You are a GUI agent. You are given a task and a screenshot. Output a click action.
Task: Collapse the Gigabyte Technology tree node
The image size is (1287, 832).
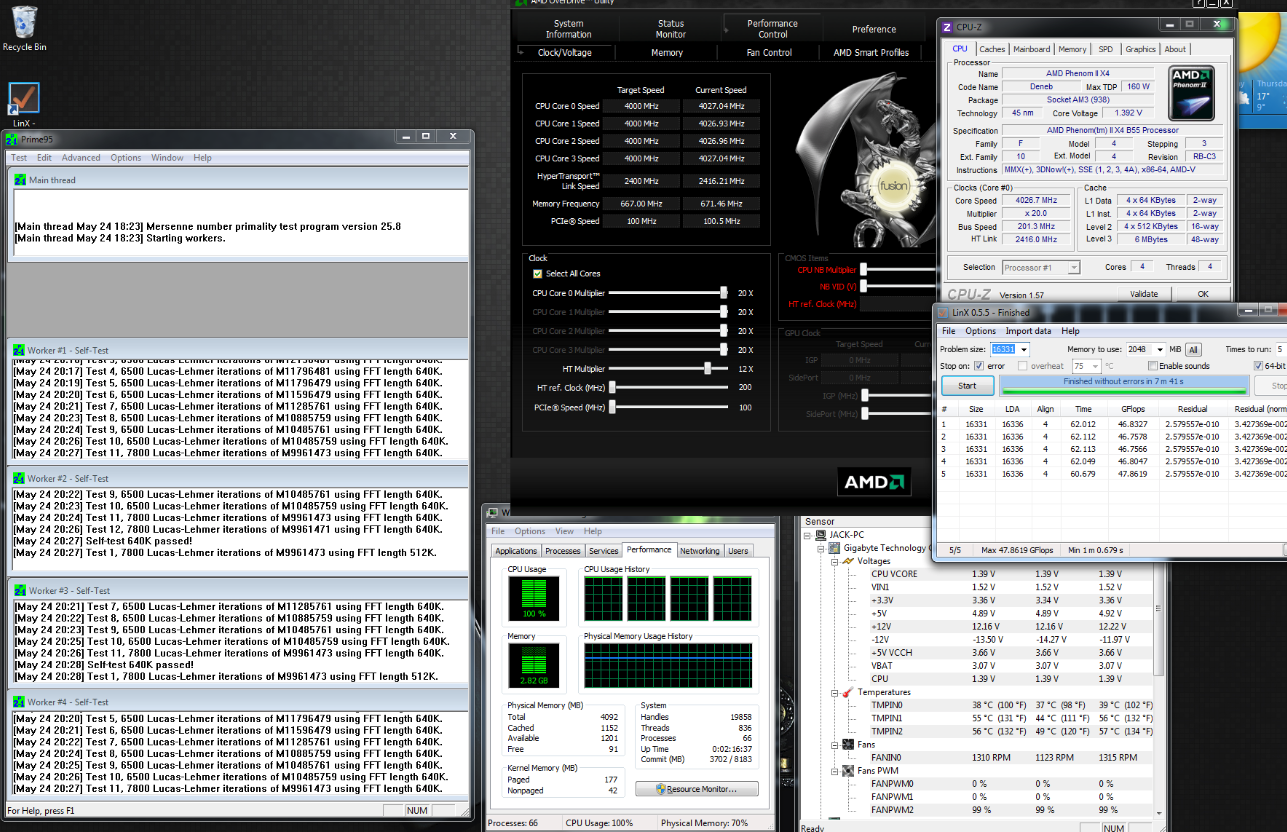(x=821, y=548)
